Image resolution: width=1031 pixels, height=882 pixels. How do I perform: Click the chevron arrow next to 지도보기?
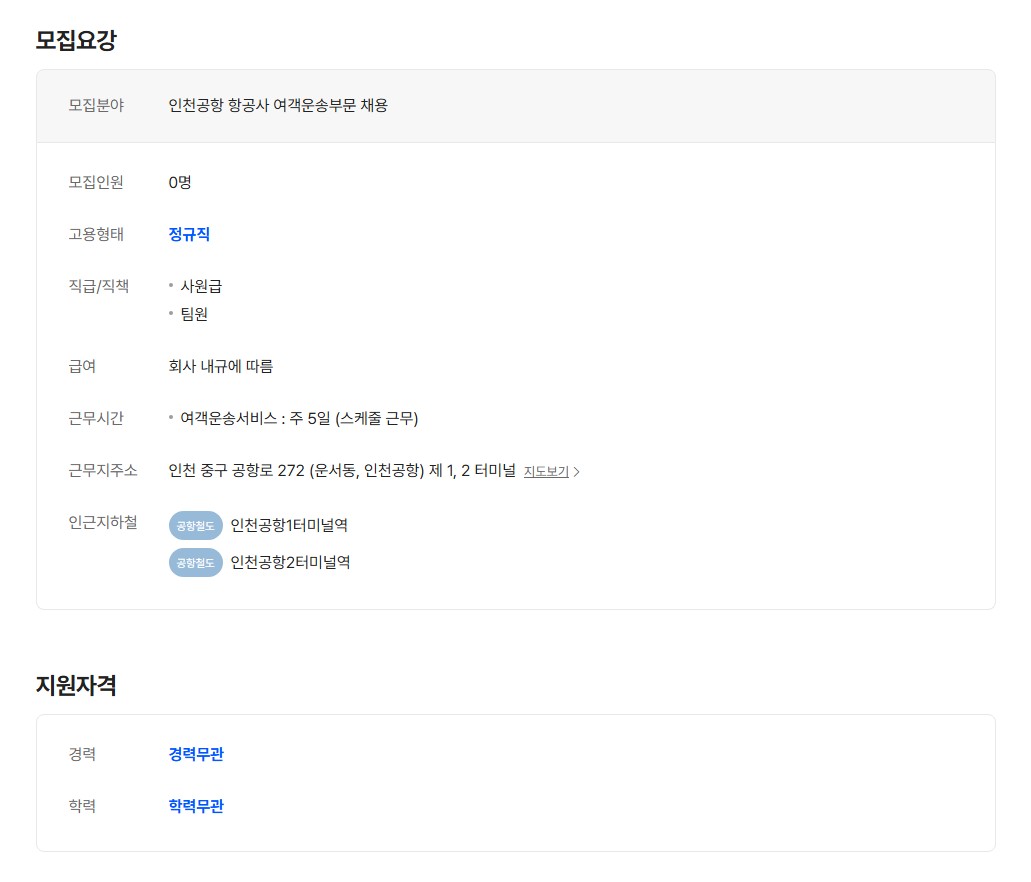tap(577, 472)
